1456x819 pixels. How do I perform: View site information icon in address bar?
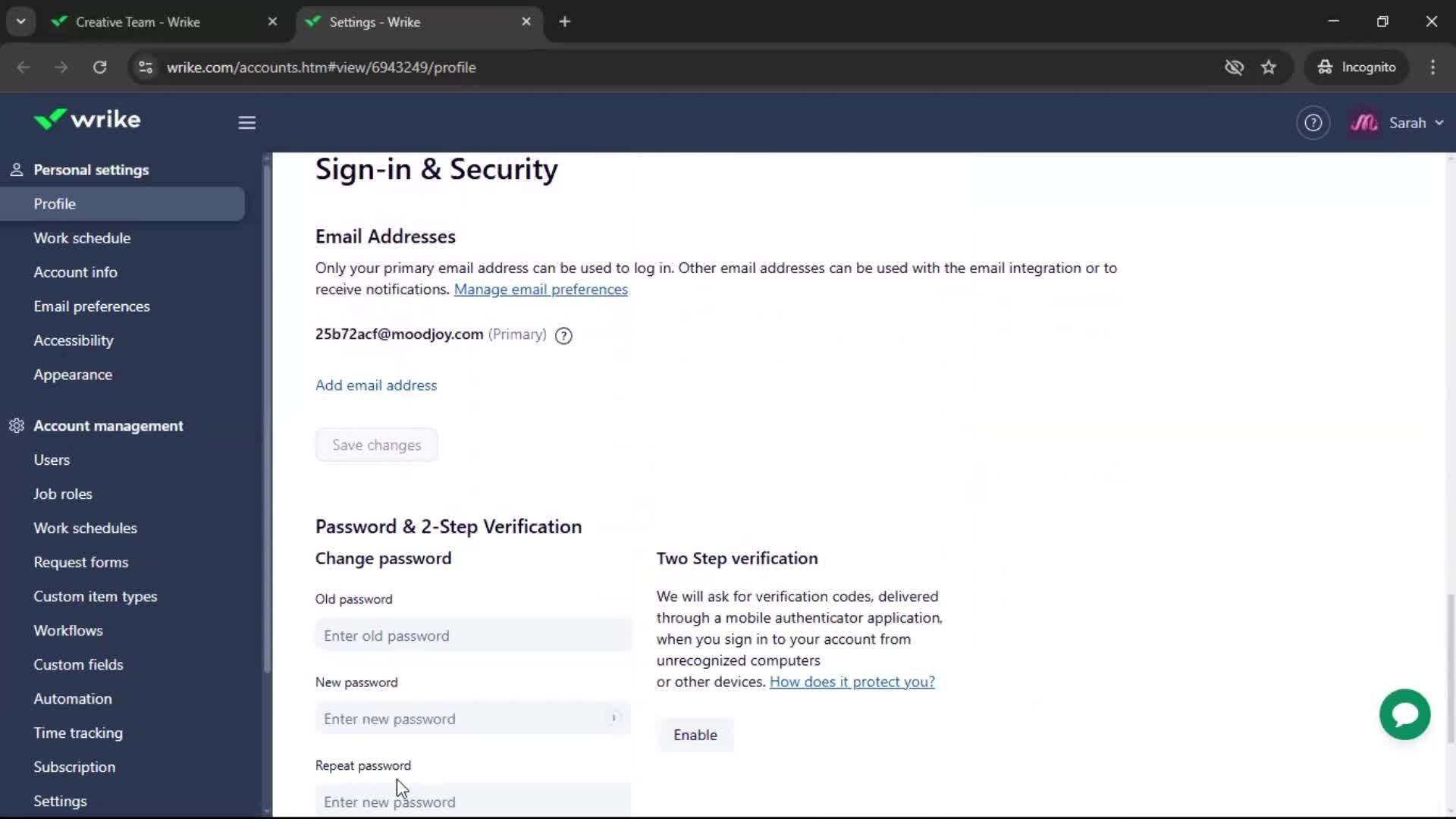click(x=146, y=67)
